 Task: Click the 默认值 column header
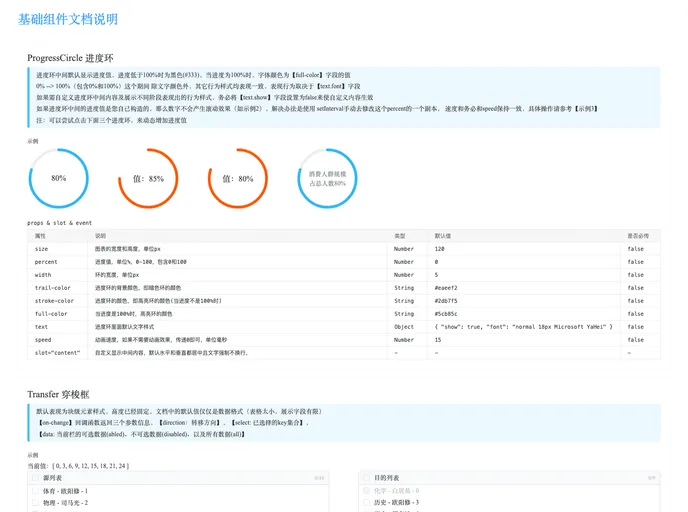coord(441,235)
